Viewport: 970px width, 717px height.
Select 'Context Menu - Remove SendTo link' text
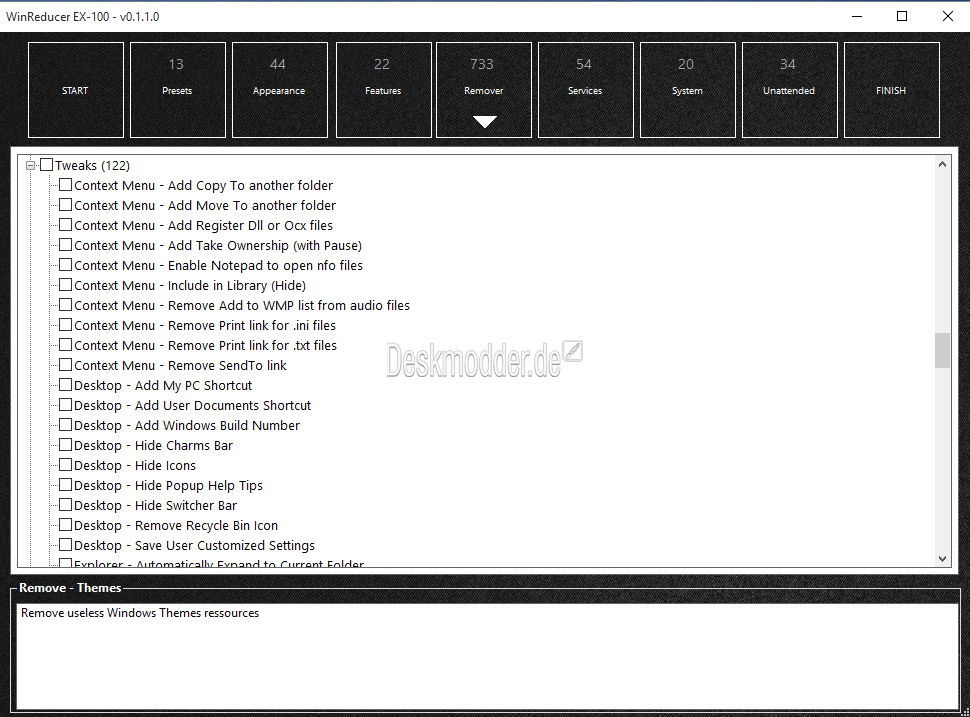pos(181,366)
